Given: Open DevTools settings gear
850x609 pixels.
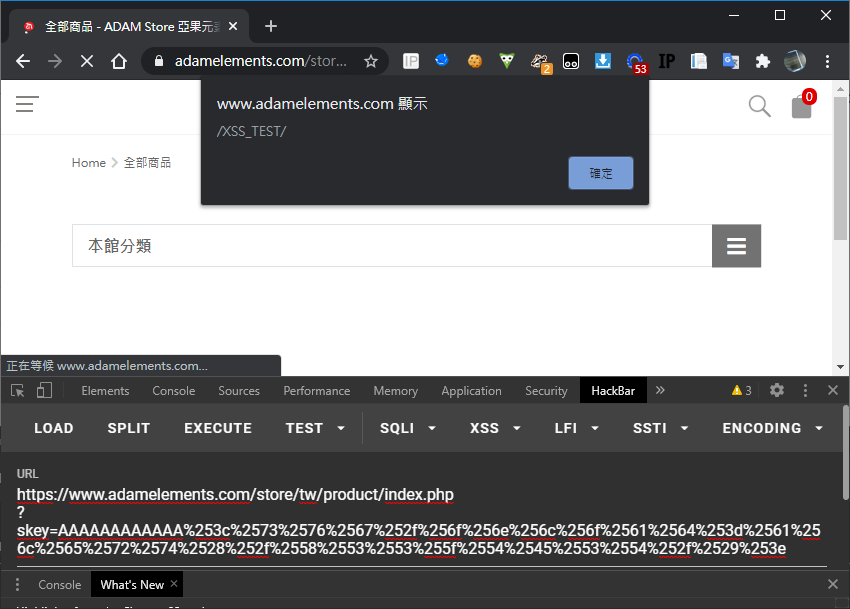Looking at the screenshot, I should [777, 390].
